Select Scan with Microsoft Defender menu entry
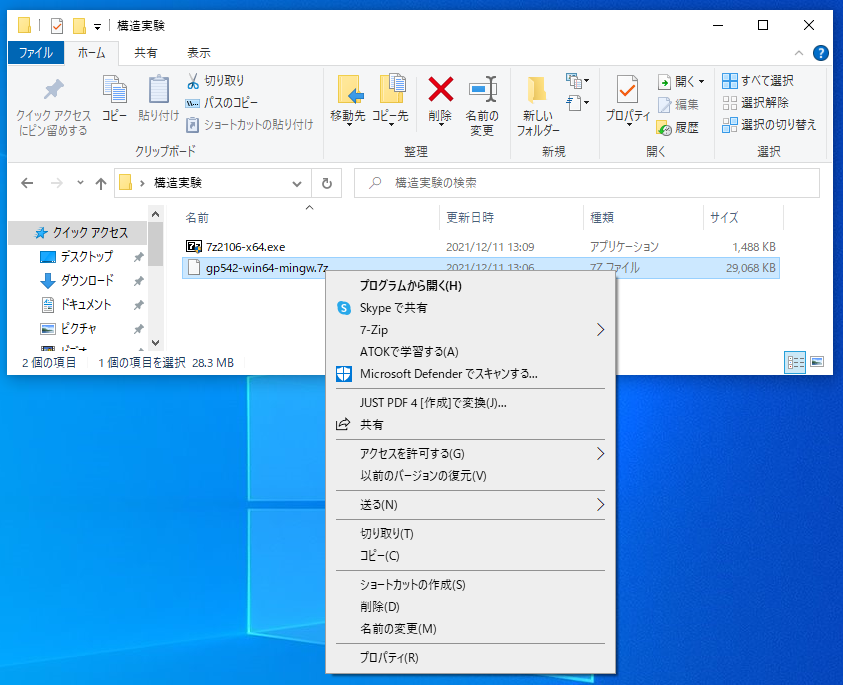 pos(448,374)
